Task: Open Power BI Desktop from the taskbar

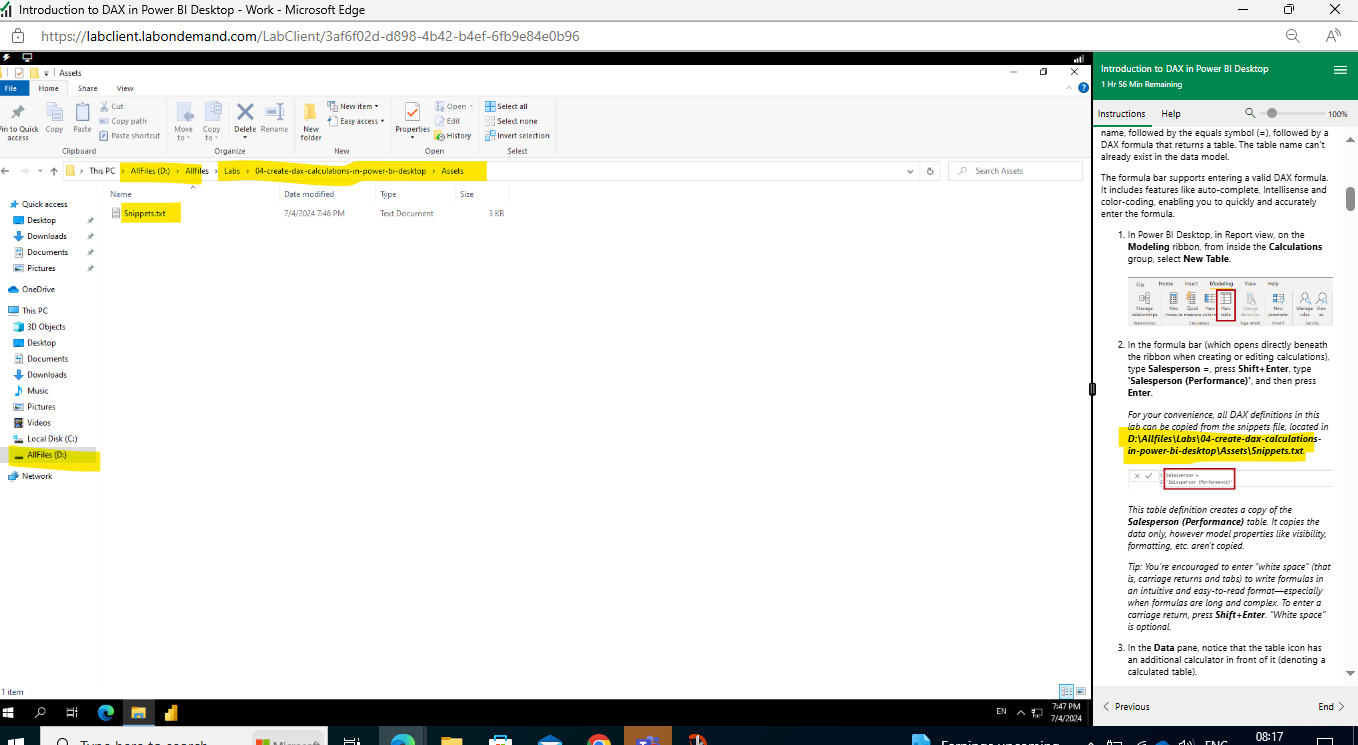Action: [170, 712]
